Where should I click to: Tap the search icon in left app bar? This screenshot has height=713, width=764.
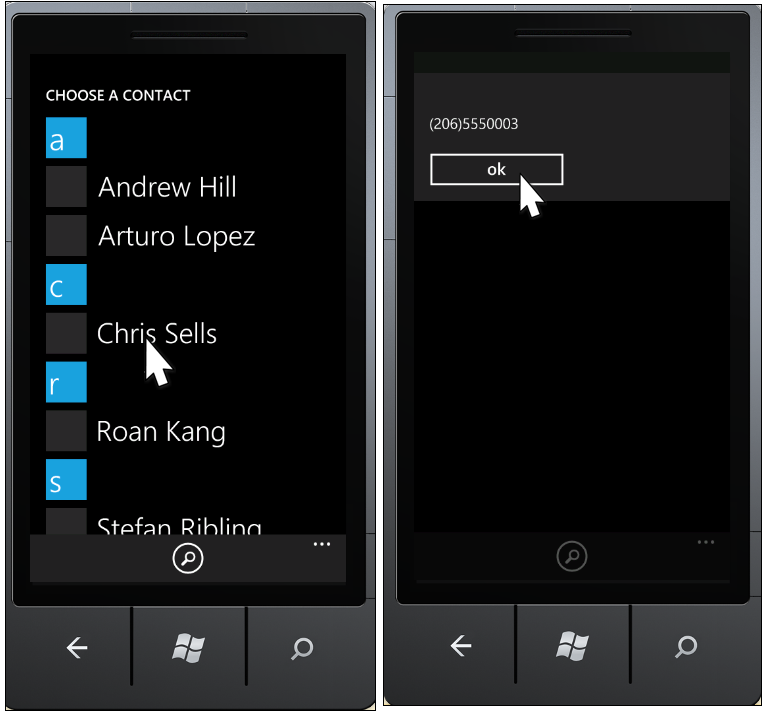pyautogui.click(x=188, y=558)
